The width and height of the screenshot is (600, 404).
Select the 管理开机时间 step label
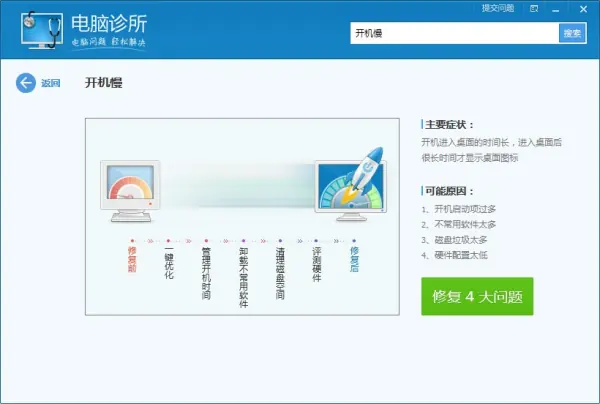click(x=206, y=273)
